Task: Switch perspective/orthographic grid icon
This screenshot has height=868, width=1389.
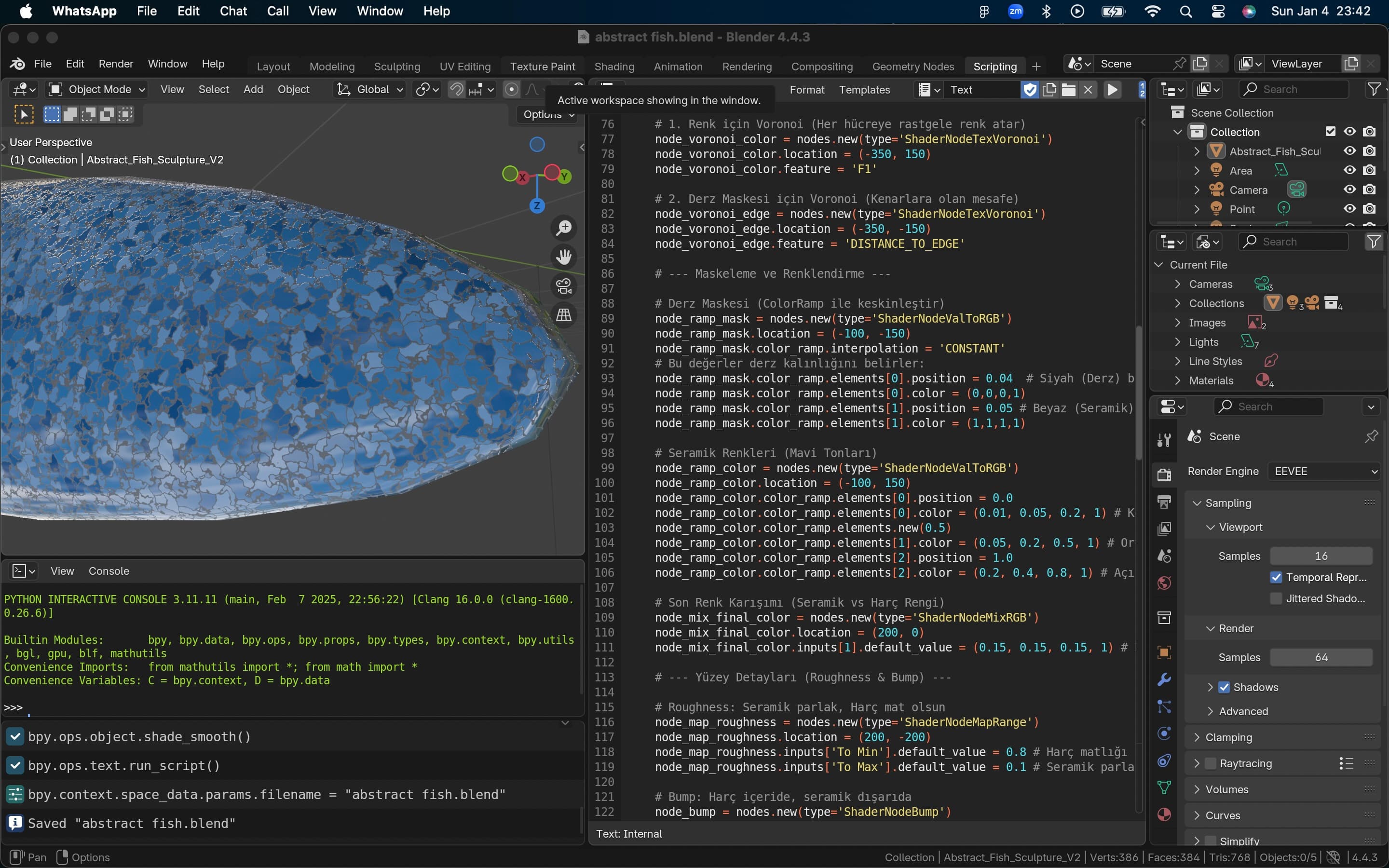Action: (564, 314)
